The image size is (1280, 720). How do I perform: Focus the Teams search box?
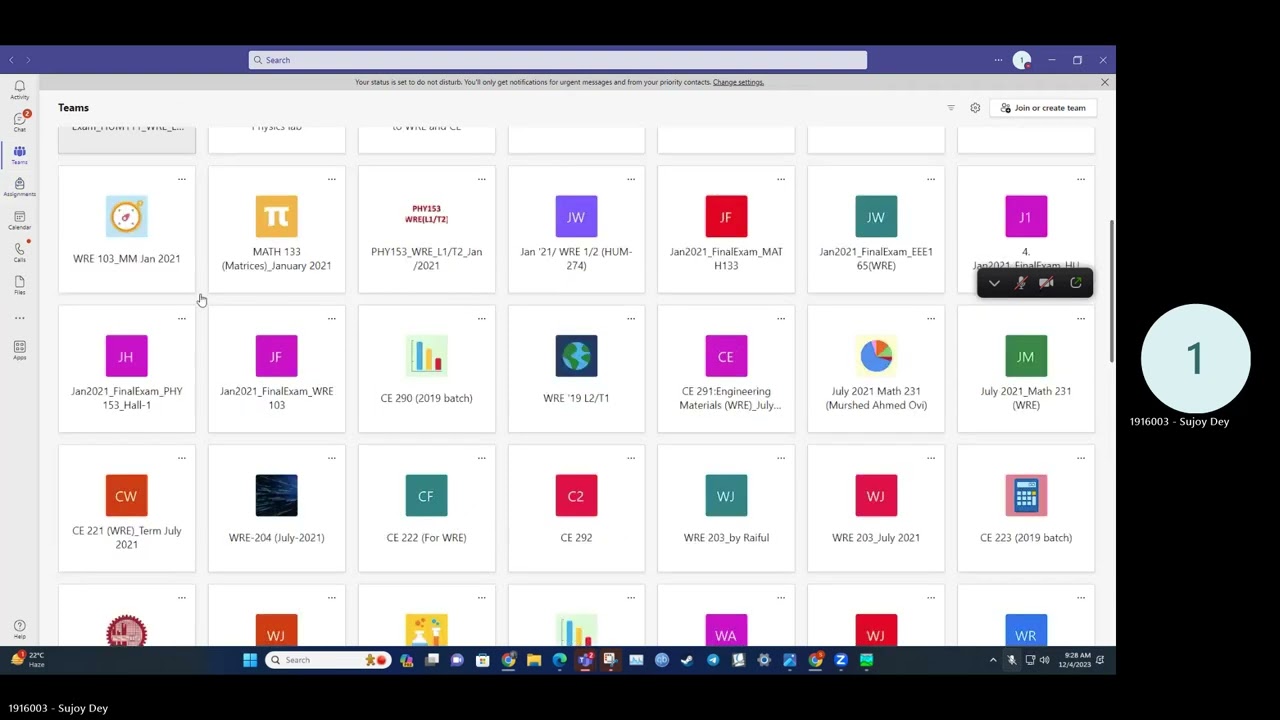pos(558,60)
